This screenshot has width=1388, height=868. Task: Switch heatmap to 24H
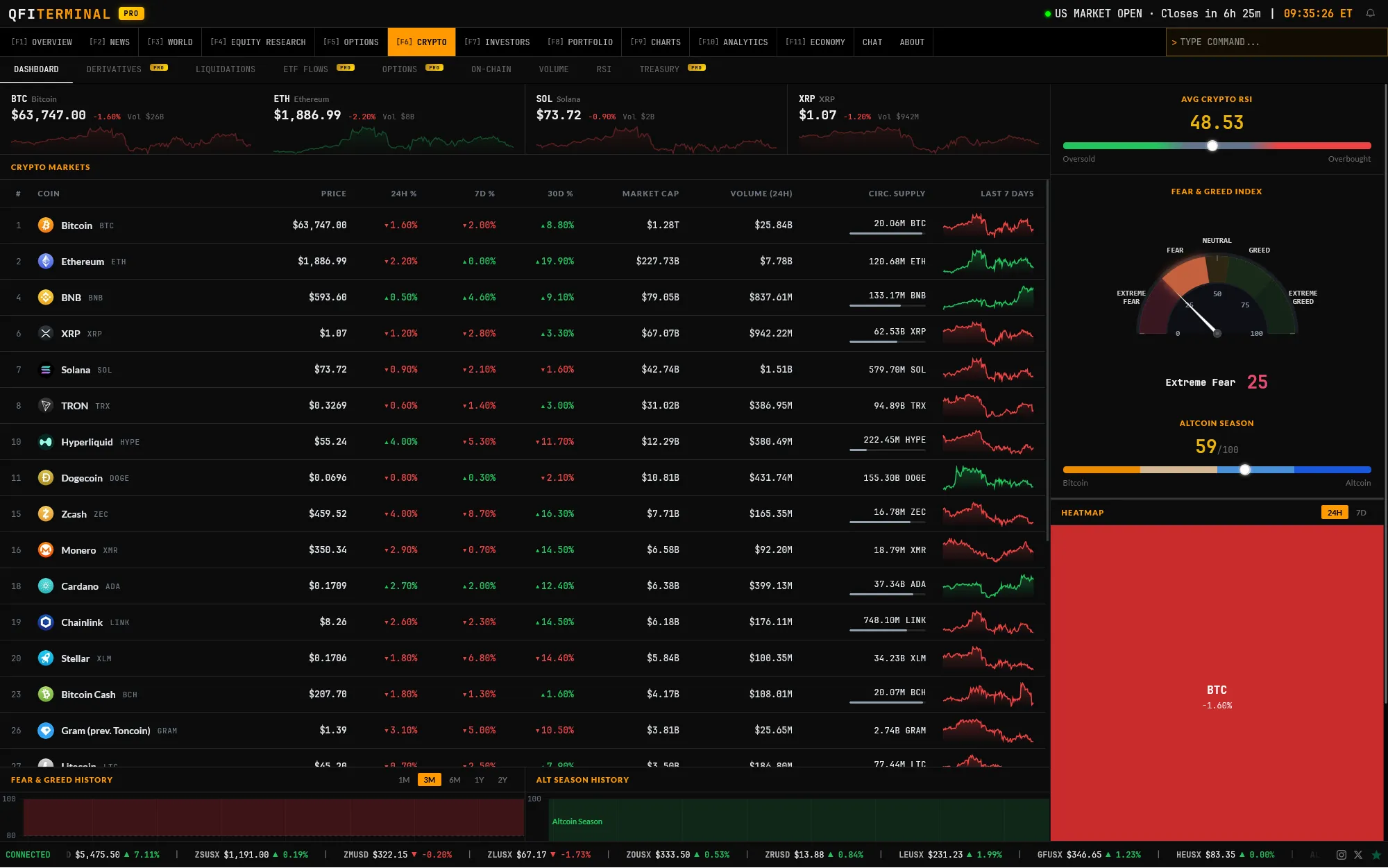click(x=1334, y=513)
